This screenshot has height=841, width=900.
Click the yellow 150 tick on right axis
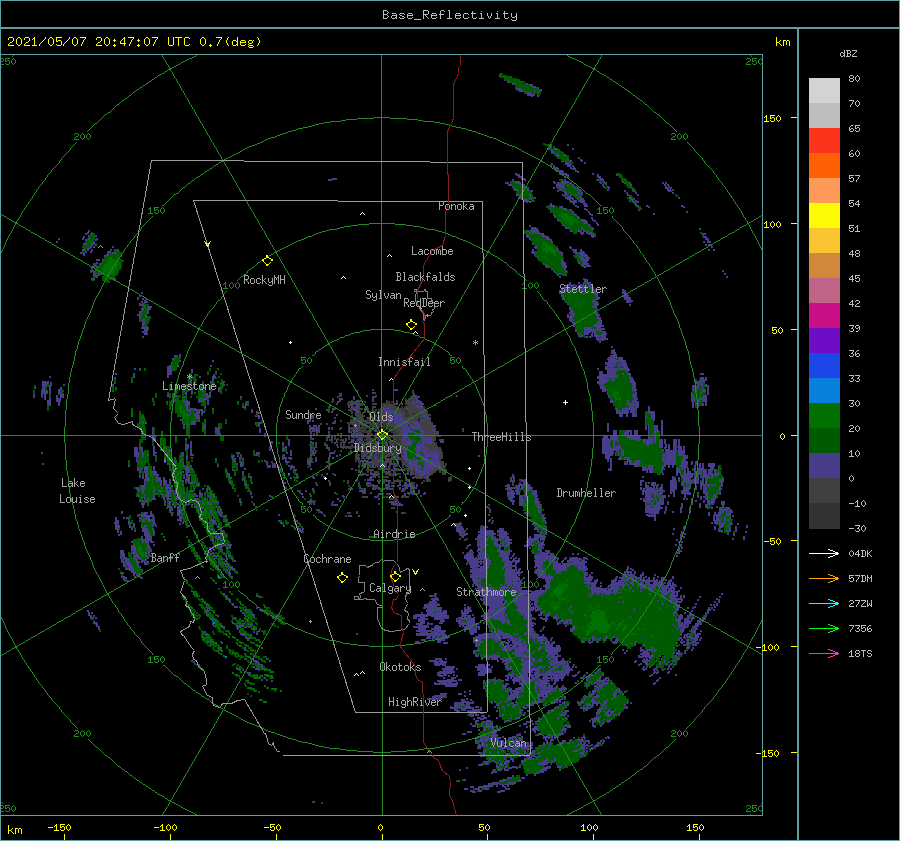pyautogui.click(x=772, y=118)
